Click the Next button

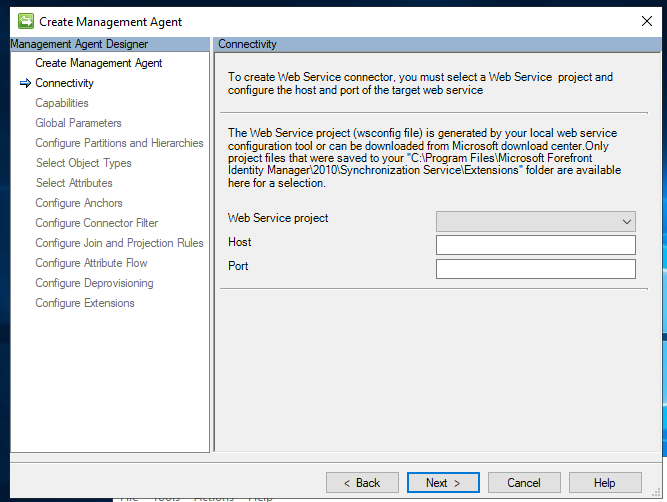[443, 483]
